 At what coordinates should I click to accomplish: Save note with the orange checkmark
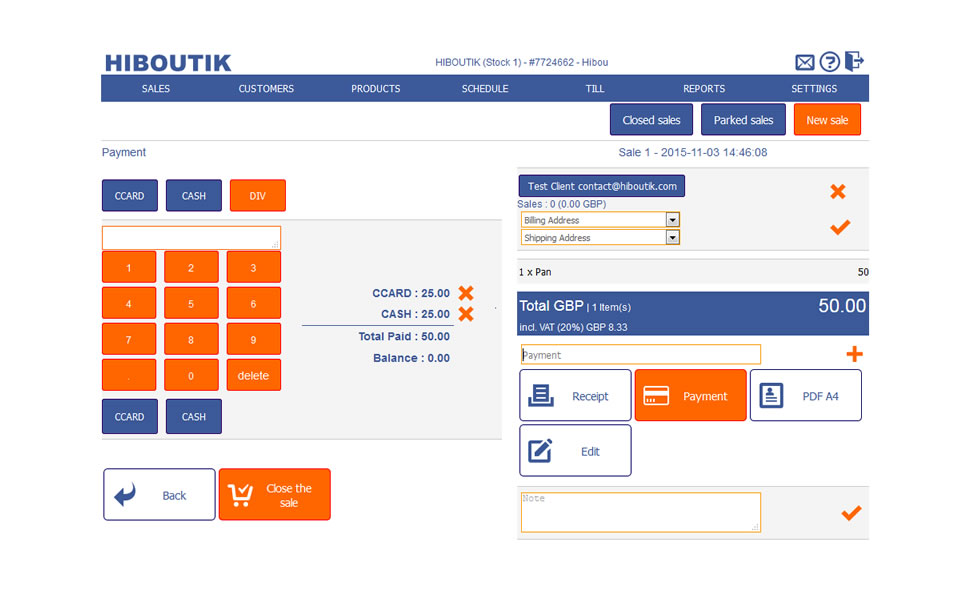[850, 513]
